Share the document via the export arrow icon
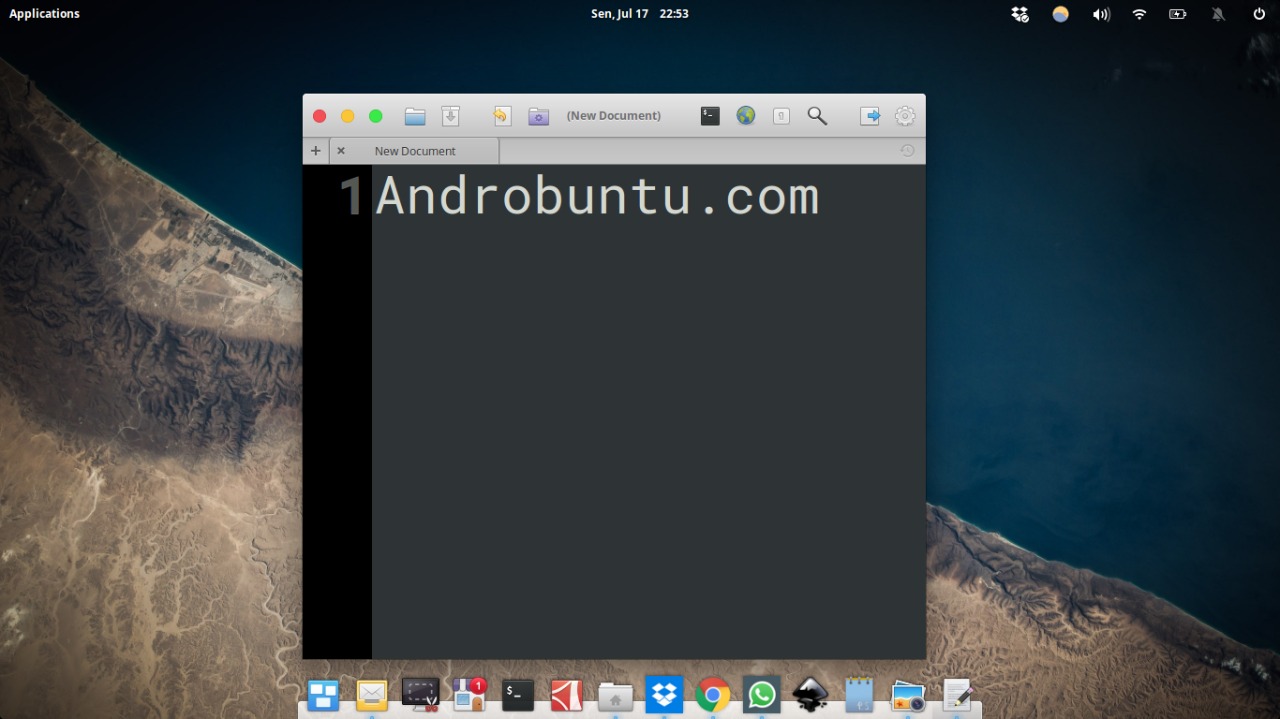The width and height of the screenshot is (1280, 719). [869, 115]
